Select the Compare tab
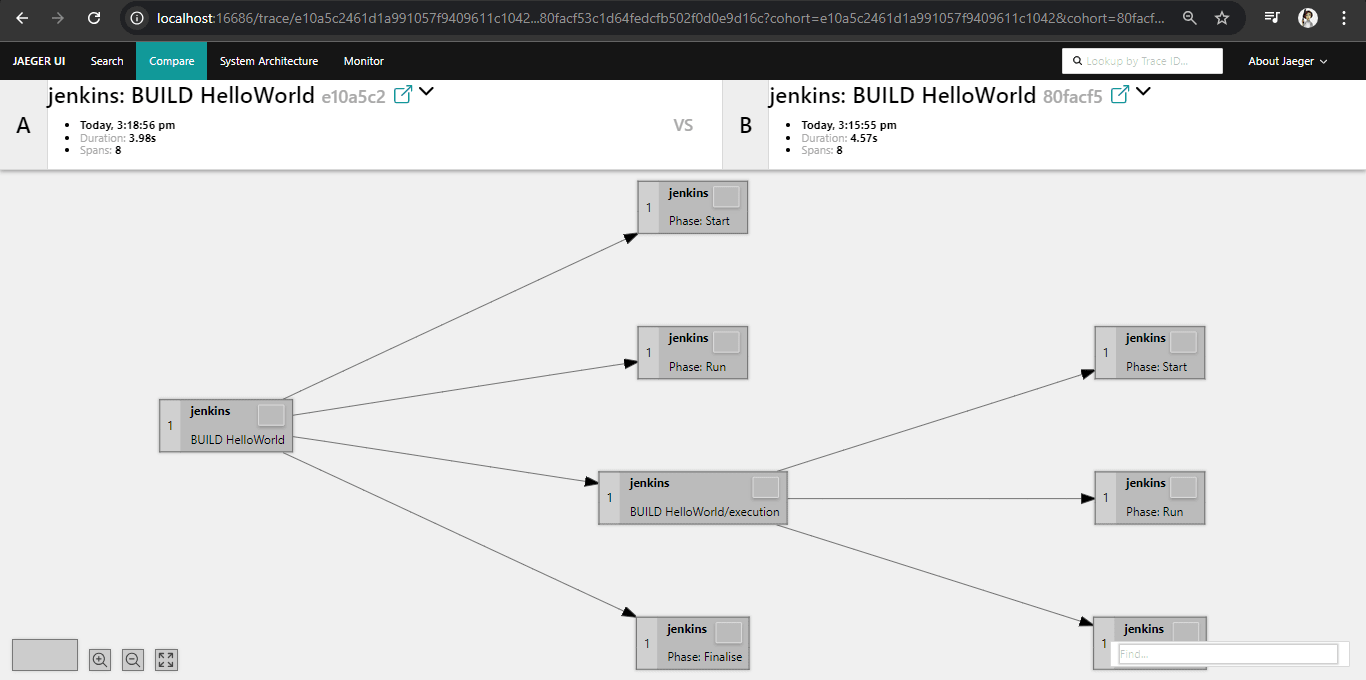1366x680 pixels. (x=172, y=61)
